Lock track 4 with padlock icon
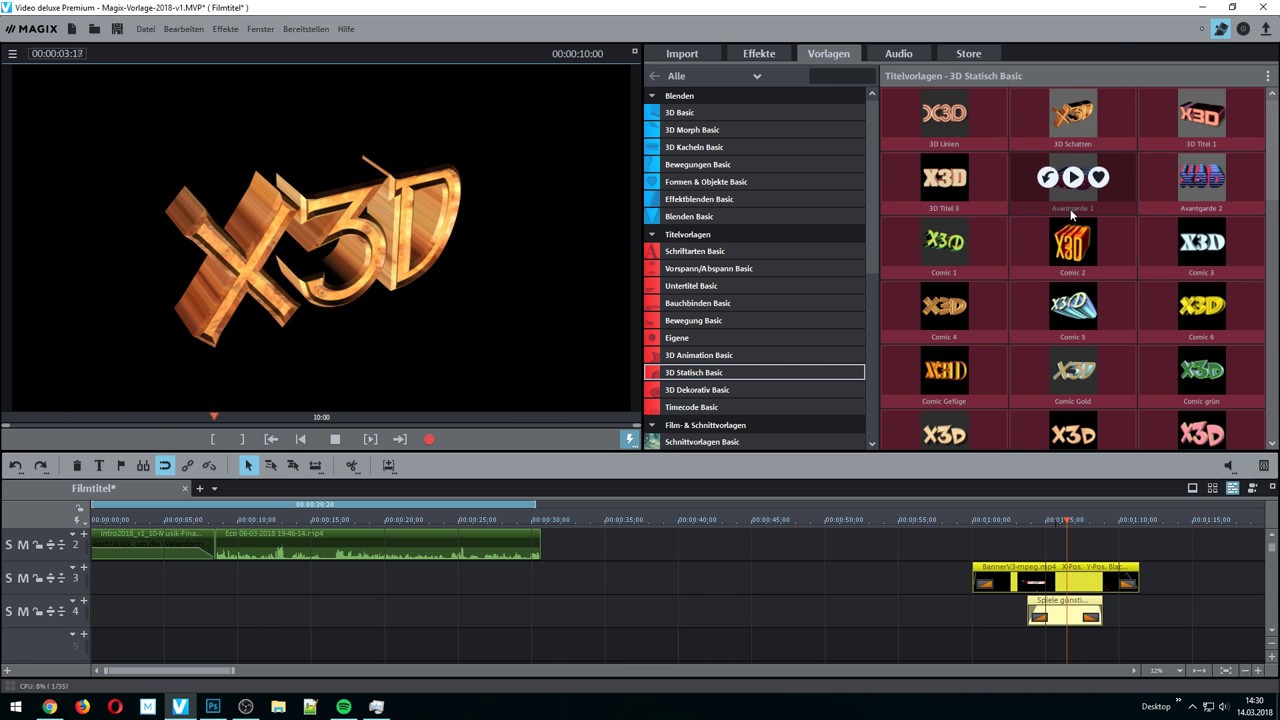Viewport: 1280px width, 720px height. click(37, 611)
